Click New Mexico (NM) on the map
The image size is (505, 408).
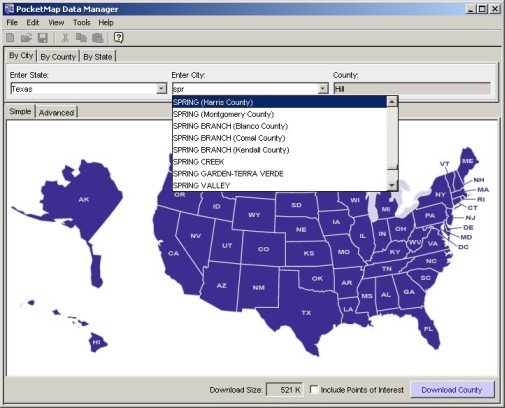click(259, 287)
